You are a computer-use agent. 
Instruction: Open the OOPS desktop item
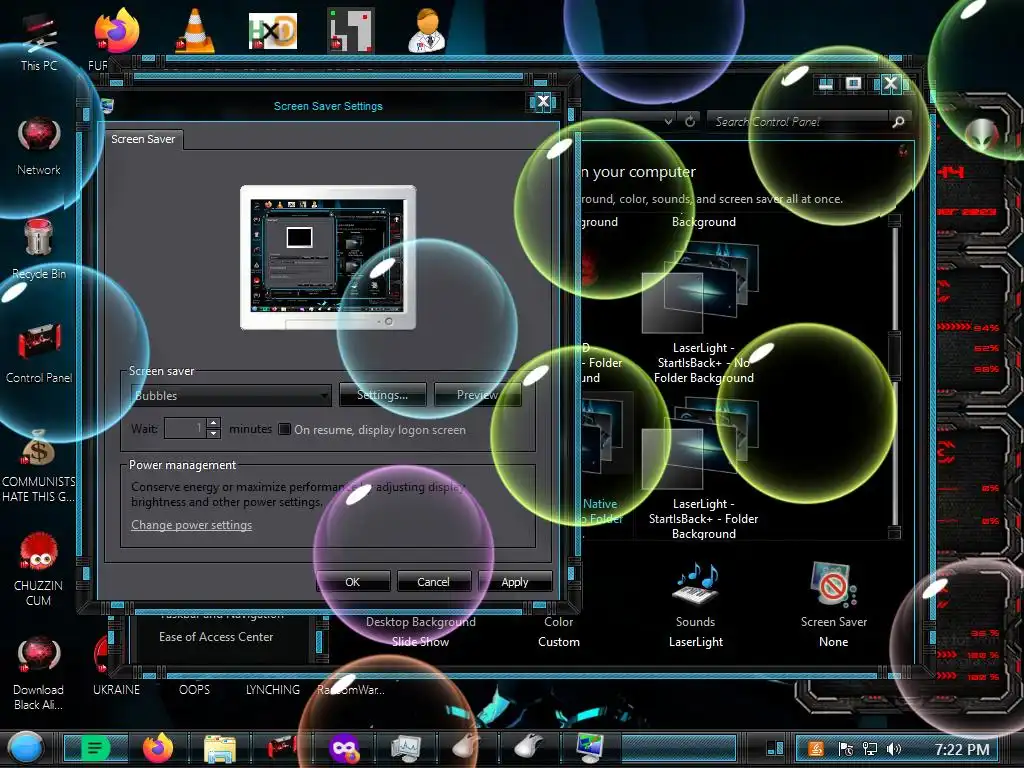pos(195,690)
